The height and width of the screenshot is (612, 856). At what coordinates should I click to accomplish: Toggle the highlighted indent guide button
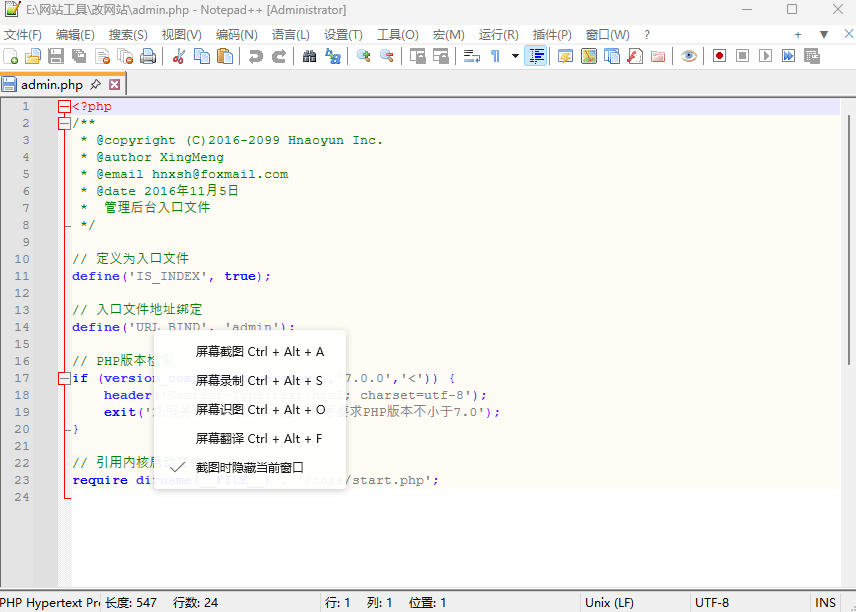[536, 56]
